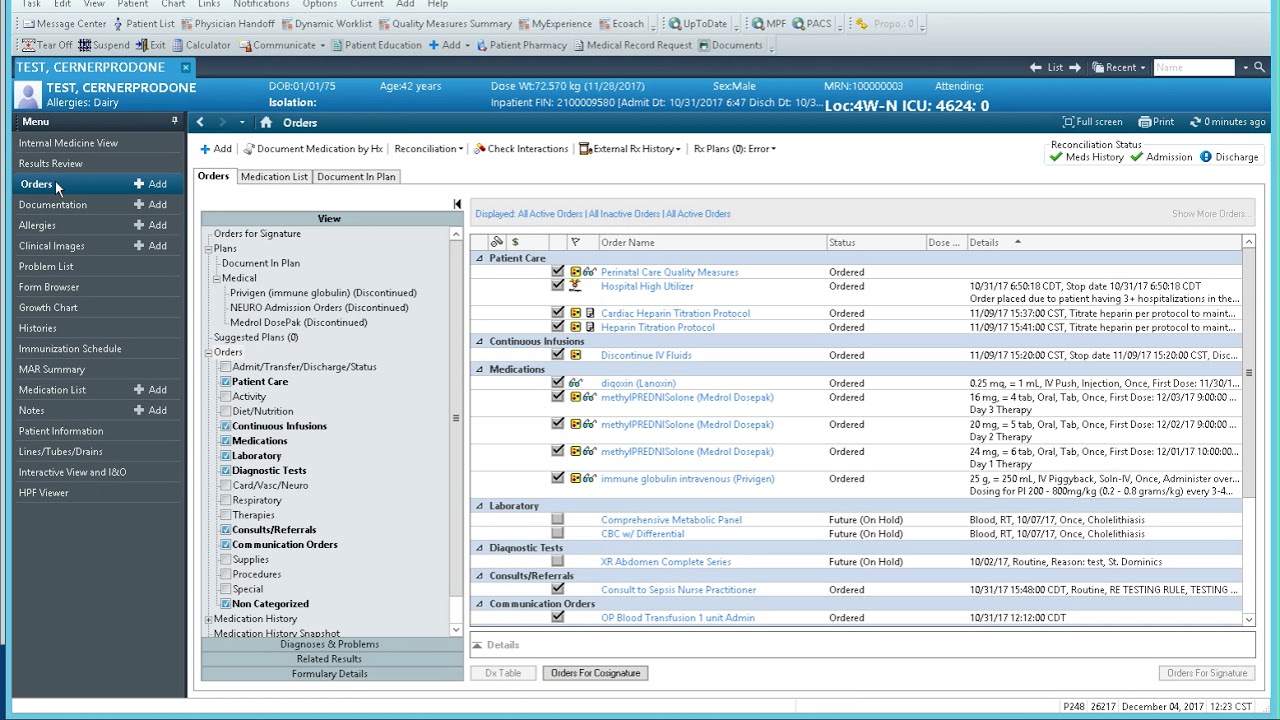Pin the Menu panel

(174, 121)
